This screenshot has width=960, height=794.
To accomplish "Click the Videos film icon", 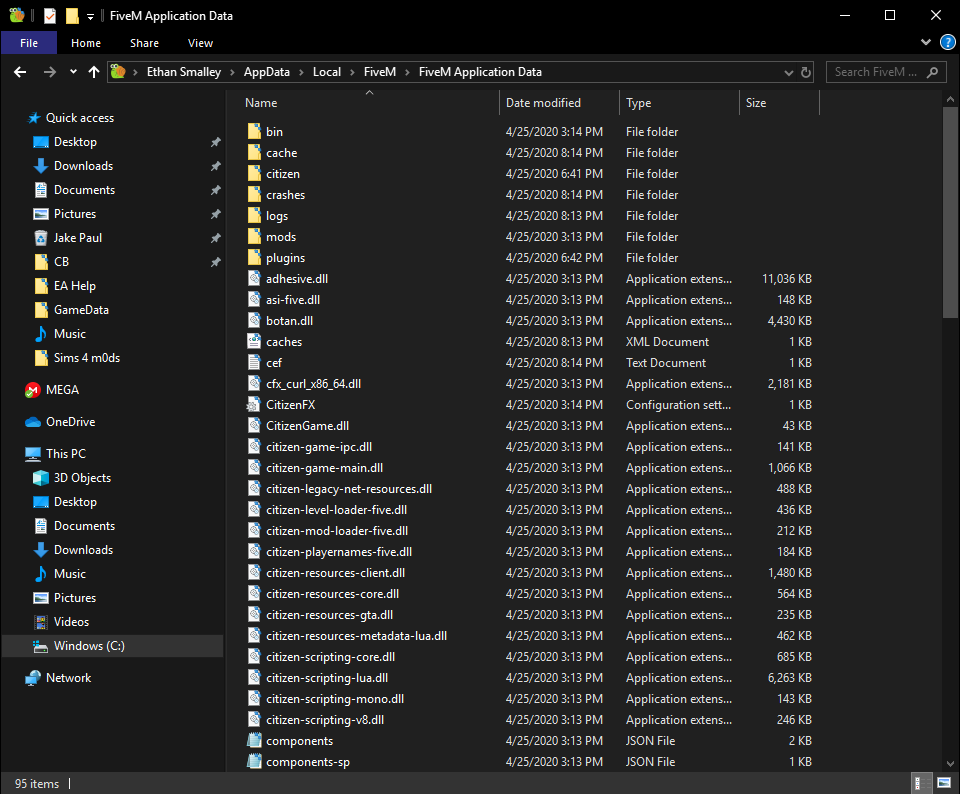I will point(40,622).
